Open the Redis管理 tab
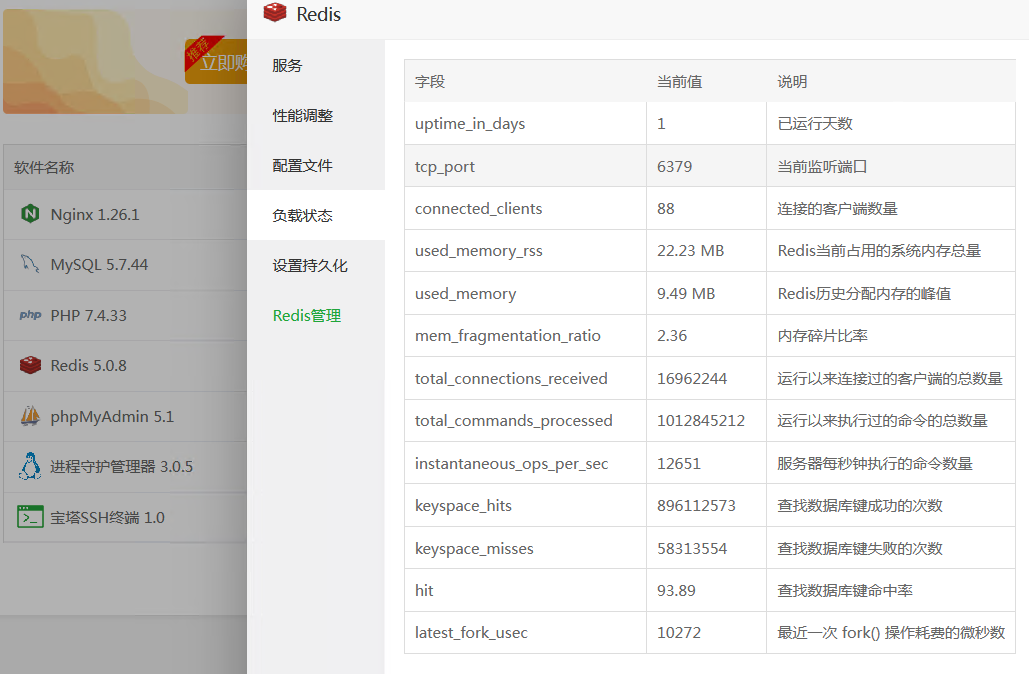 (x=316, y=316)
